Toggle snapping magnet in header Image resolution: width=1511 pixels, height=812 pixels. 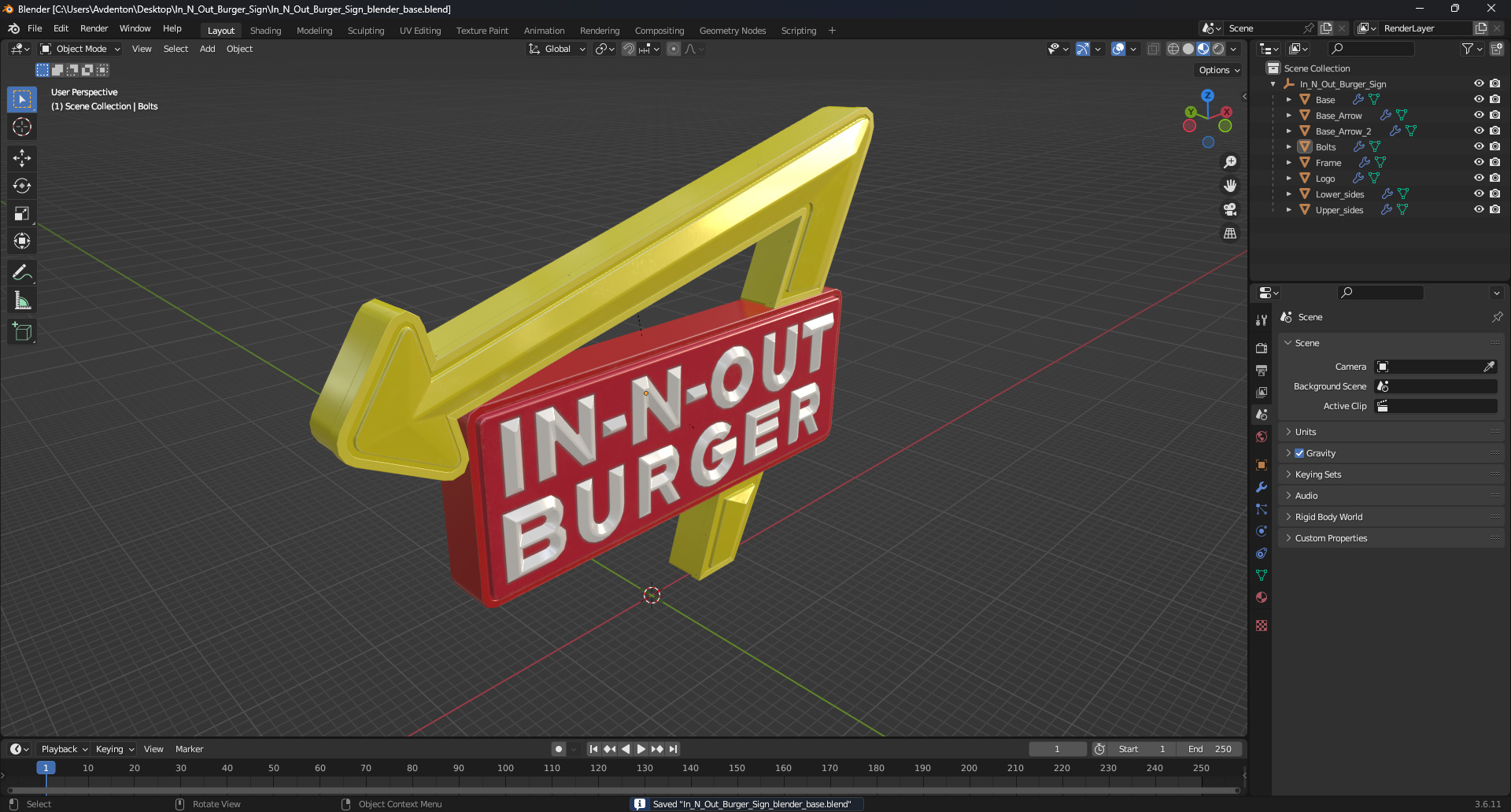point(629,49)
